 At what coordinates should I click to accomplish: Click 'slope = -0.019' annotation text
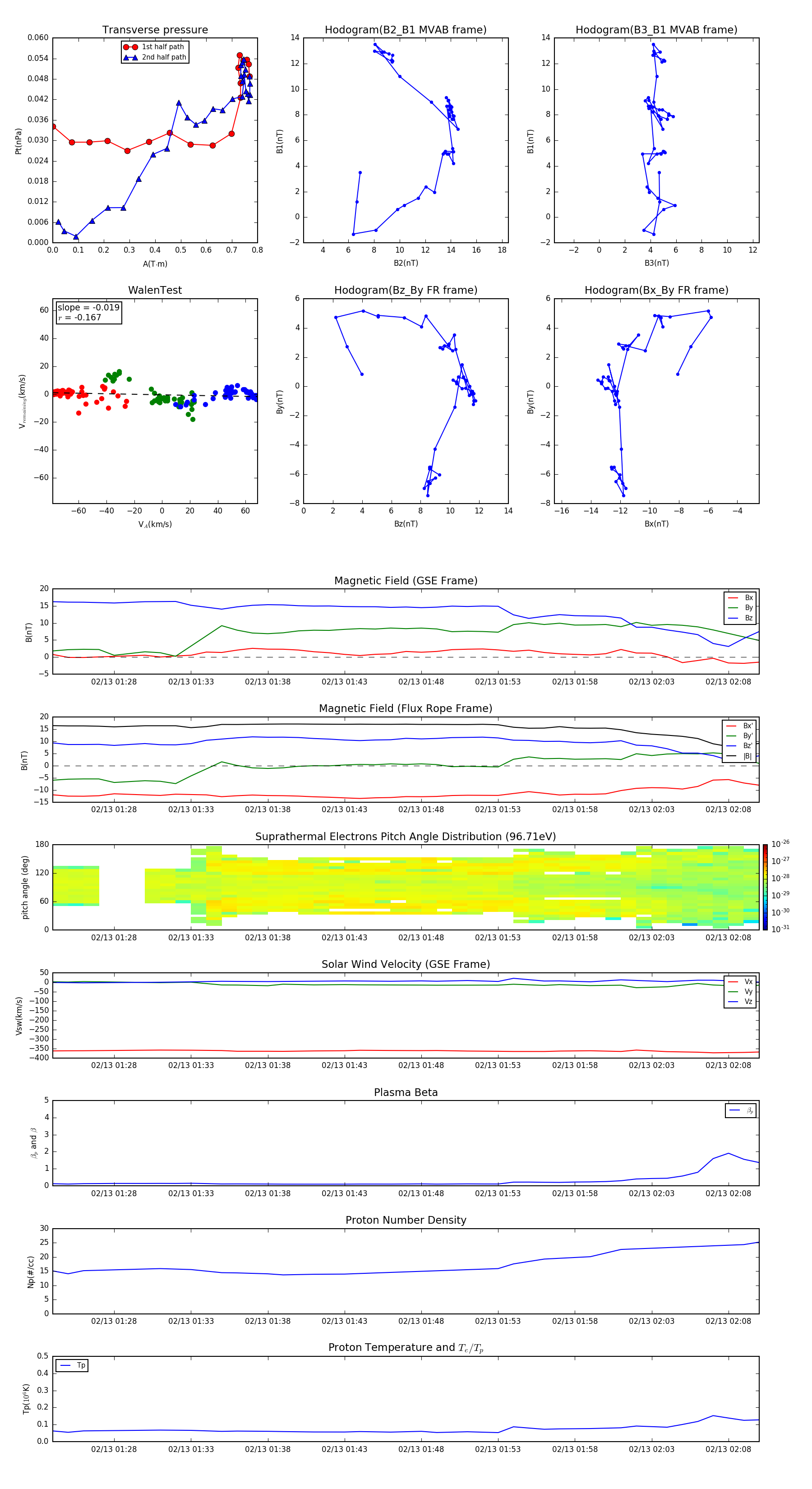click(x=88, y=308)
